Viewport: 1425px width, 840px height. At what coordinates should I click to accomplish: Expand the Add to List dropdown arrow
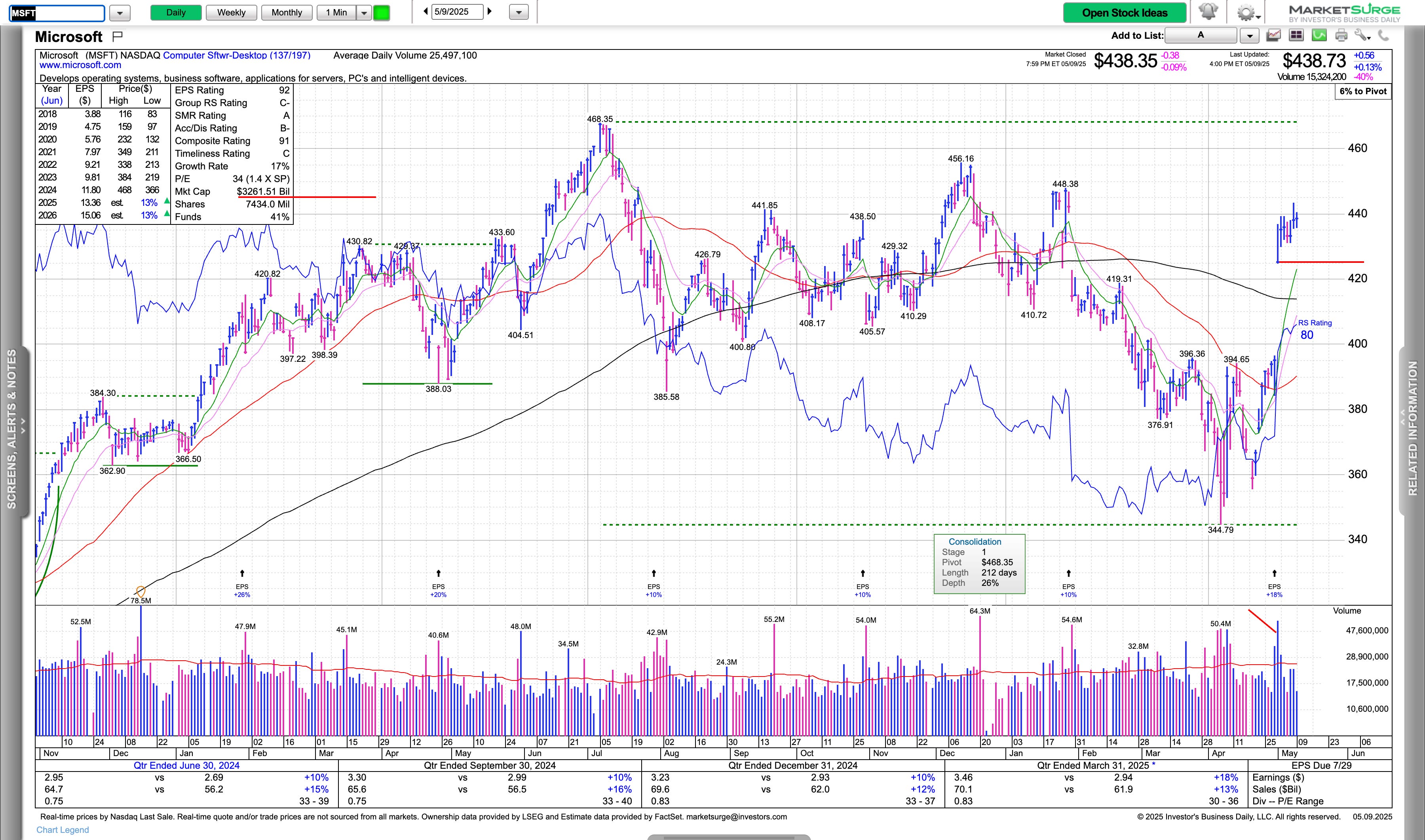pyautogui.click(x=1249, y=36)
